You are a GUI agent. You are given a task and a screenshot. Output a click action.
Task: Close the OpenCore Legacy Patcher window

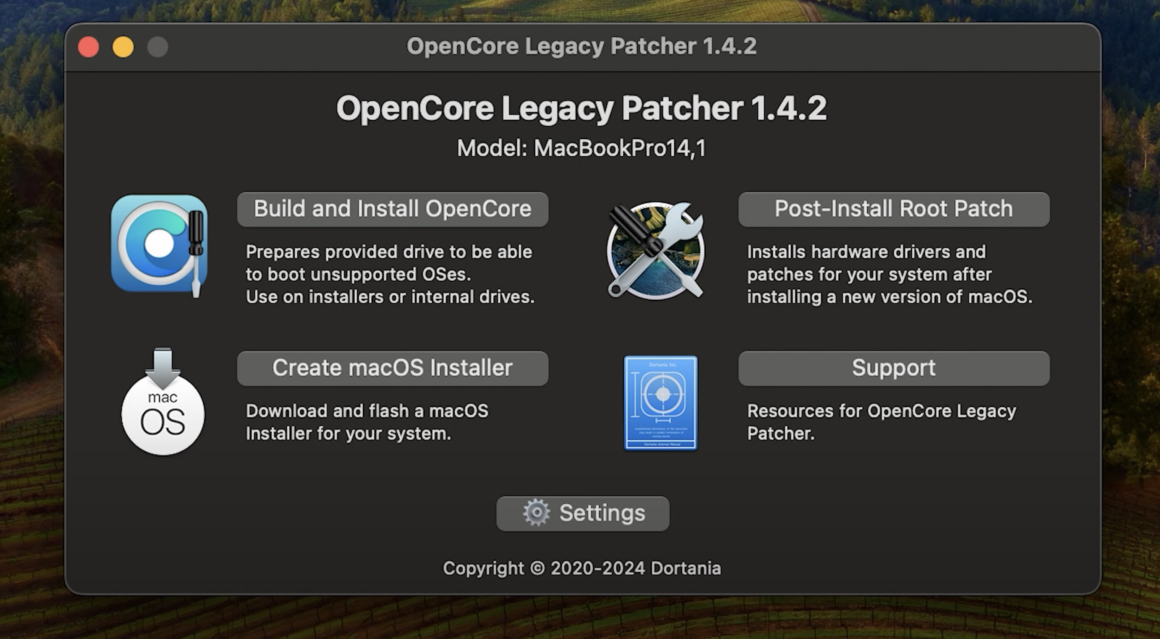pos(89,47)
